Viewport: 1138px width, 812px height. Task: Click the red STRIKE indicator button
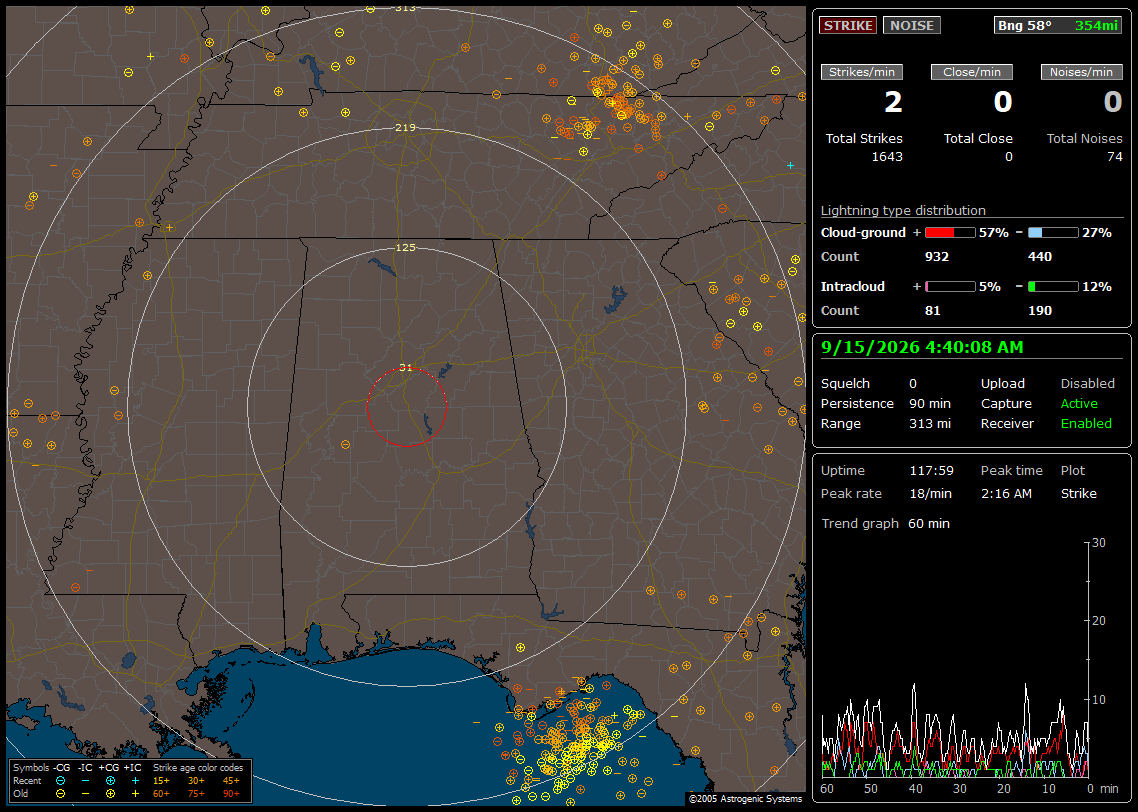(848, 25)
